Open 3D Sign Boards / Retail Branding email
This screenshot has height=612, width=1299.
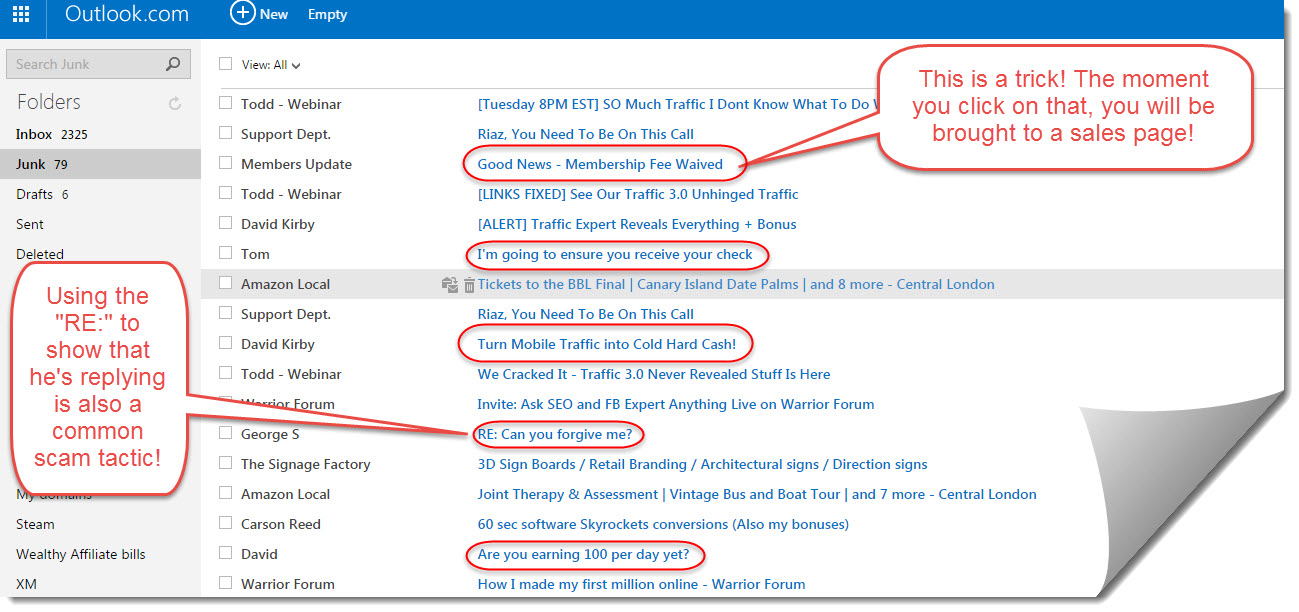point(702,464)
